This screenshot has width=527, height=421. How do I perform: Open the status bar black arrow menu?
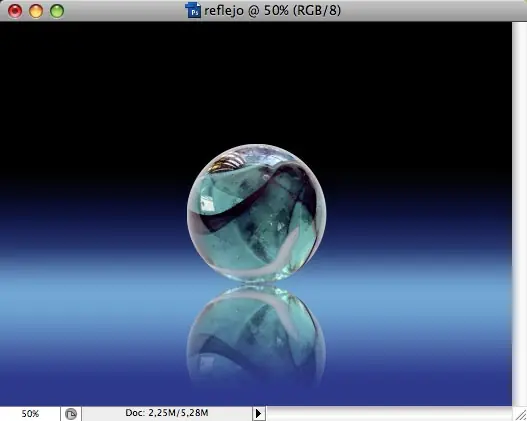[258, 413]
